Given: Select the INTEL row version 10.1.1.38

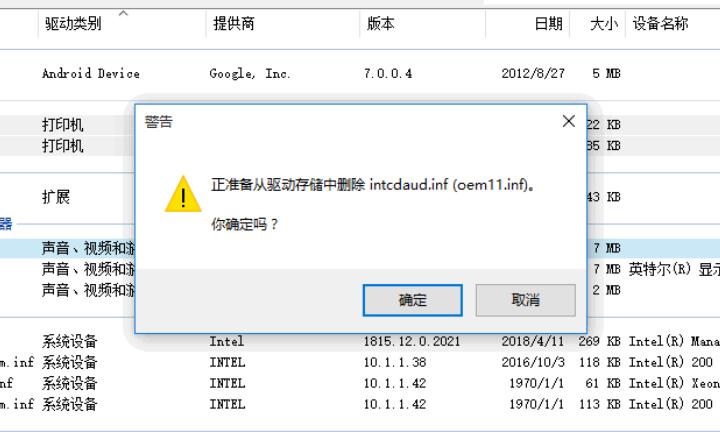Looking at the screenshot, I should [x=360, y=362].
